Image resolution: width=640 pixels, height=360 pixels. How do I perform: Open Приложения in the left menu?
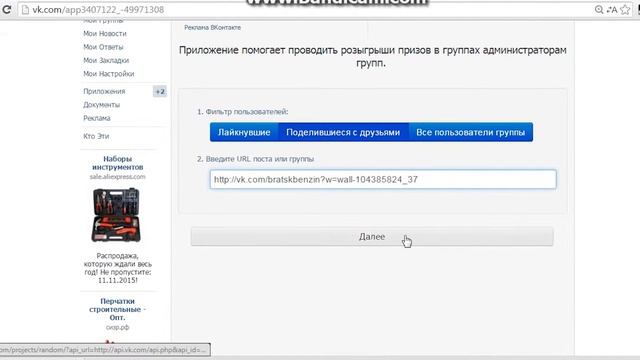pos(104,91)
